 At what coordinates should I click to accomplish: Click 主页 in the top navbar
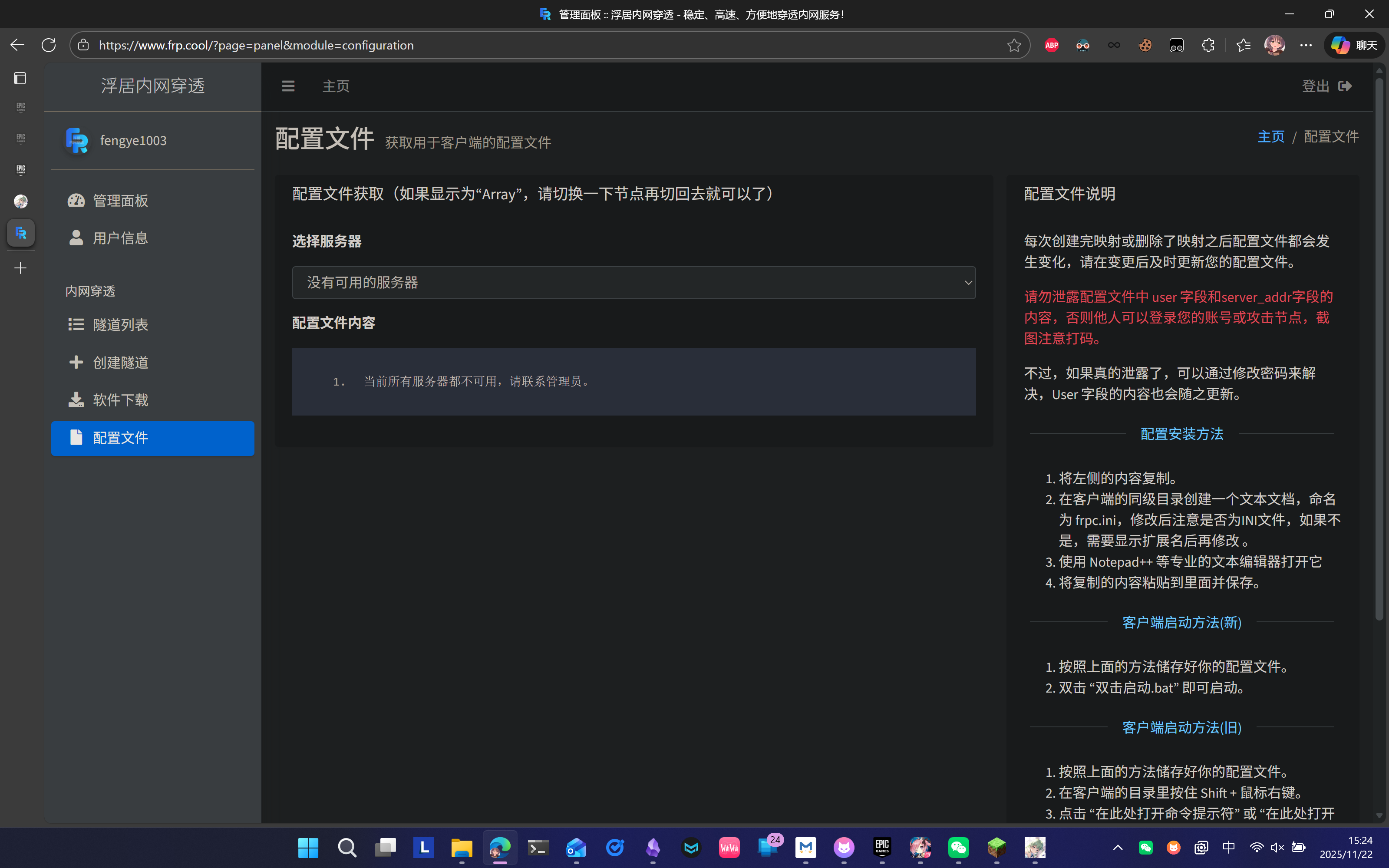336,86
